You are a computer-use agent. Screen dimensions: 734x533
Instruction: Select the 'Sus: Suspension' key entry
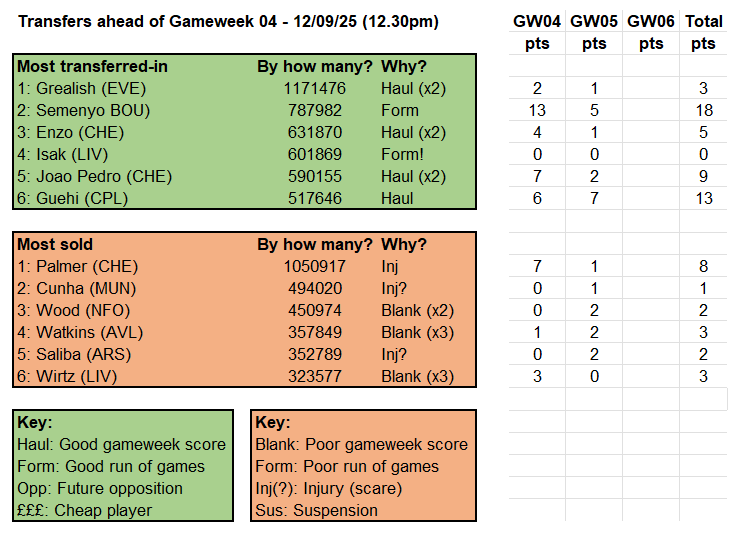[316, 510]
